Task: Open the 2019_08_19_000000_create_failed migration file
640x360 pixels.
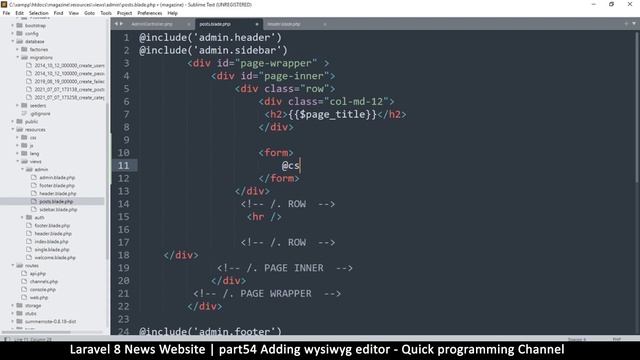Action: pos(69,81)
